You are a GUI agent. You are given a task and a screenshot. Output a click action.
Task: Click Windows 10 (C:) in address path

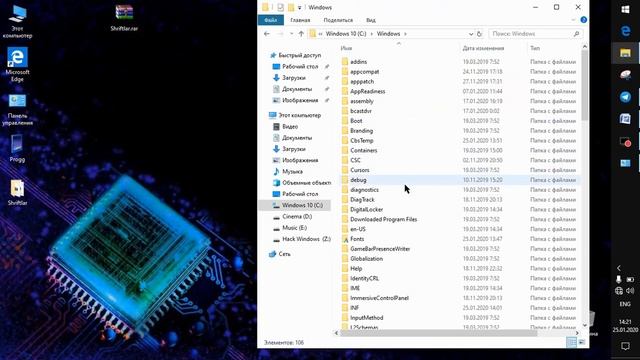click(x=346, y=34)
